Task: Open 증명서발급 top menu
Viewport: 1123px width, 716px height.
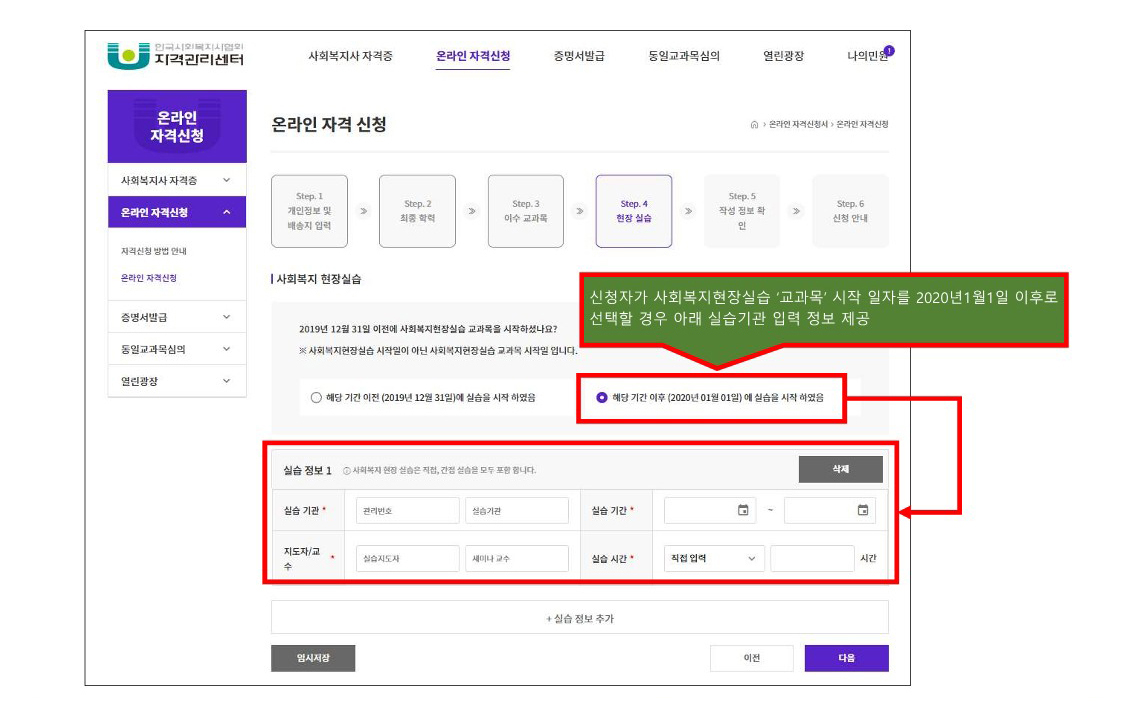Action: coord(579,56)
